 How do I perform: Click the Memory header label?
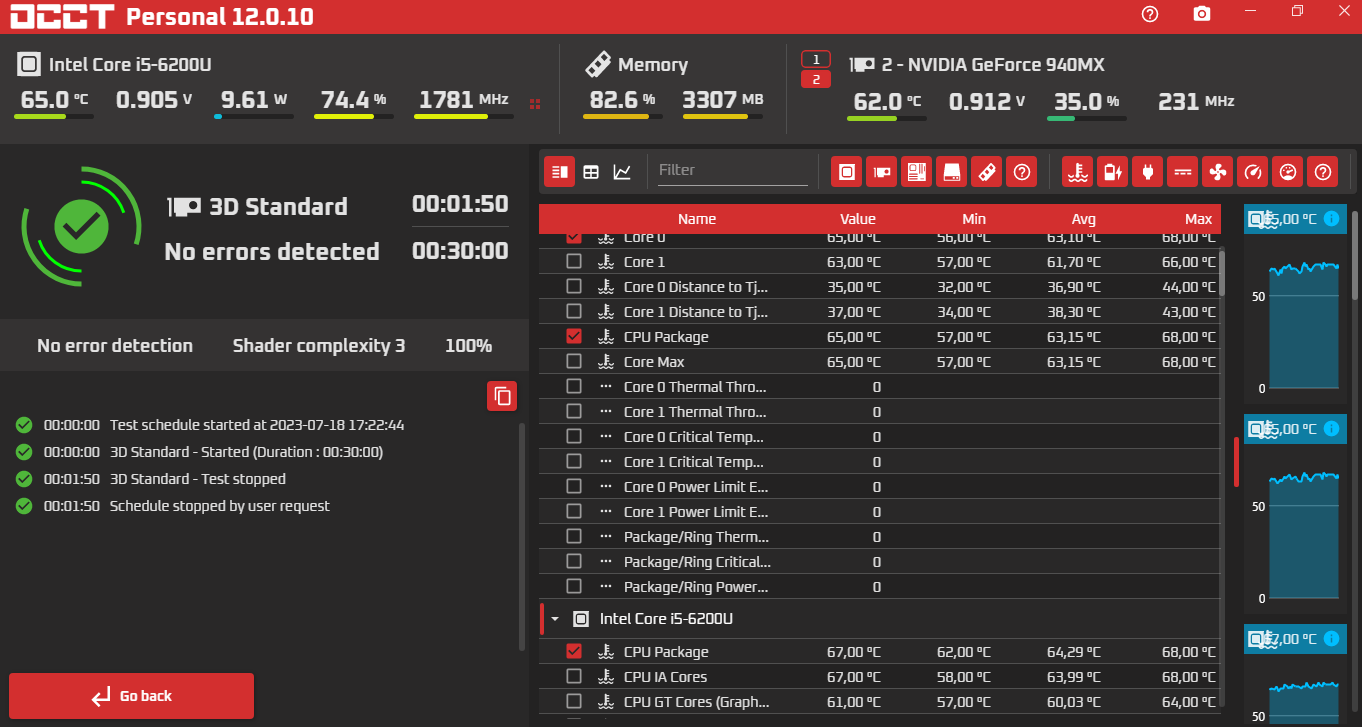(x=653, y=65)
